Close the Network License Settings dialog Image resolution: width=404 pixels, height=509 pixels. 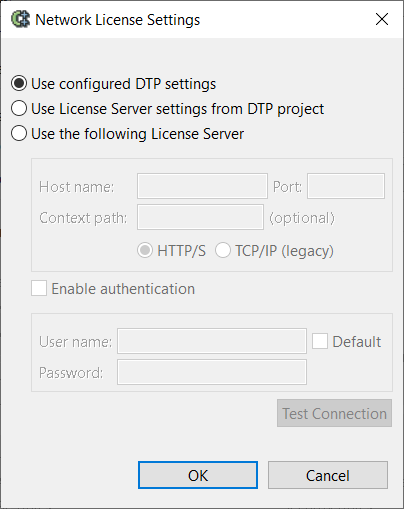(382, 19)
